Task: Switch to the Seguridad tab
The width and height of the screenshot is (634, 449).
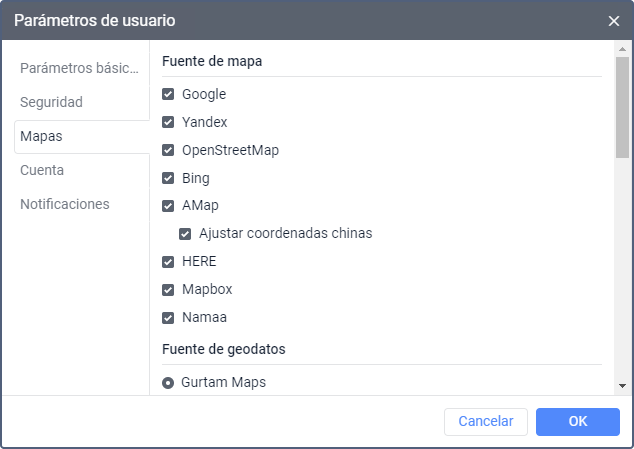Action: pyautogui.click(x=52, y=102)
